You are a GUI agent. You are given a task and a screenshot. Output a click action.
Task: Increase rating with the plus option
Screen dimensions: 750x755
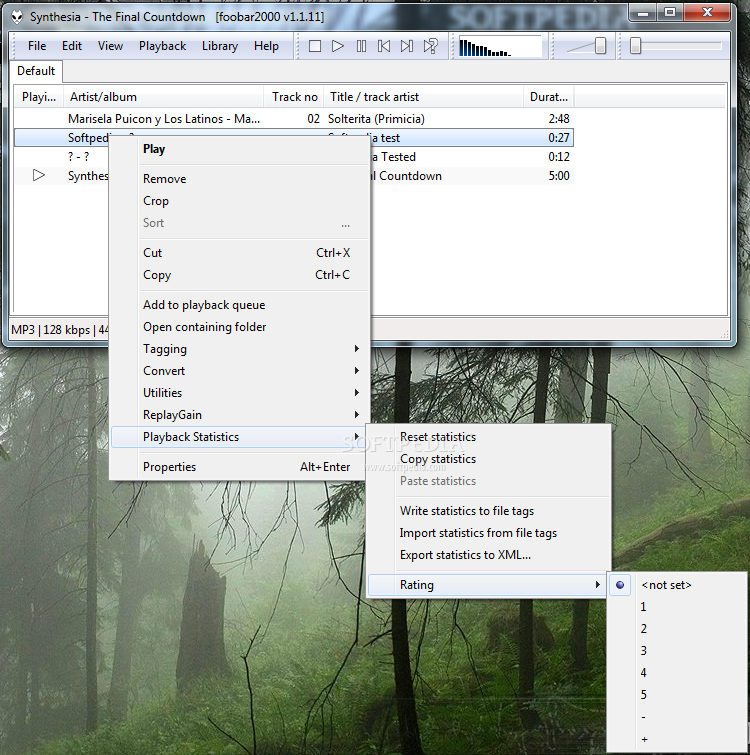(678, 740)
